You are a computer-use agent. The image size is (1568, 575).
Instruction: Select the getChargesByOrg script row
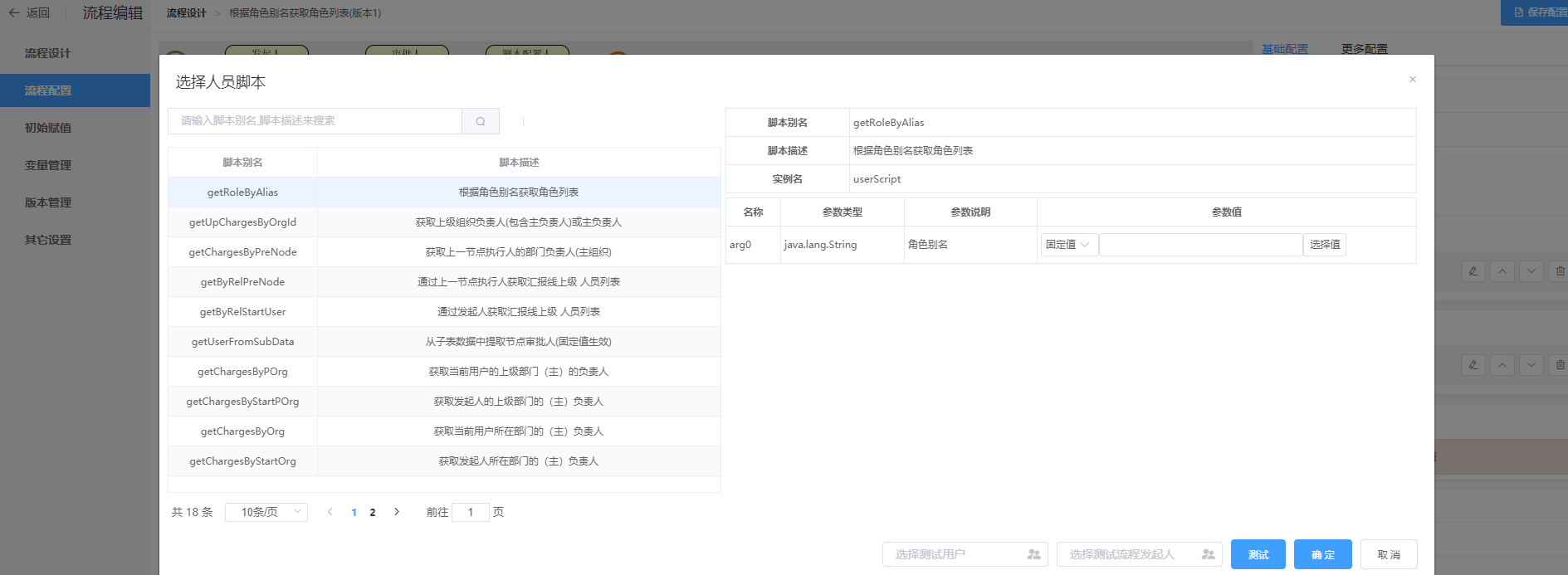(x=444, y=431)
